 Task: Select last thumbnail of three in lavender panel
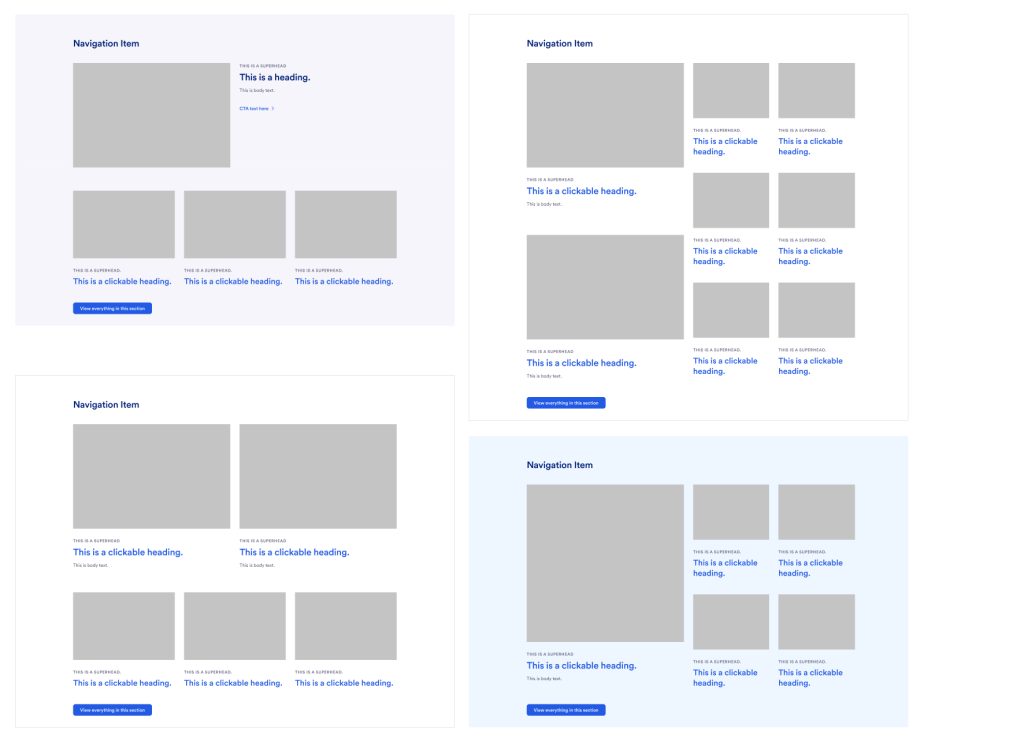(346, 225)
